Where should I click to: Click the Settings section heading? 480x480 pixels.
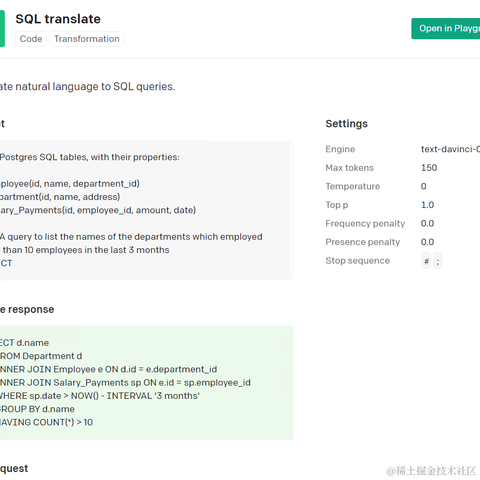tap(347, 124)
